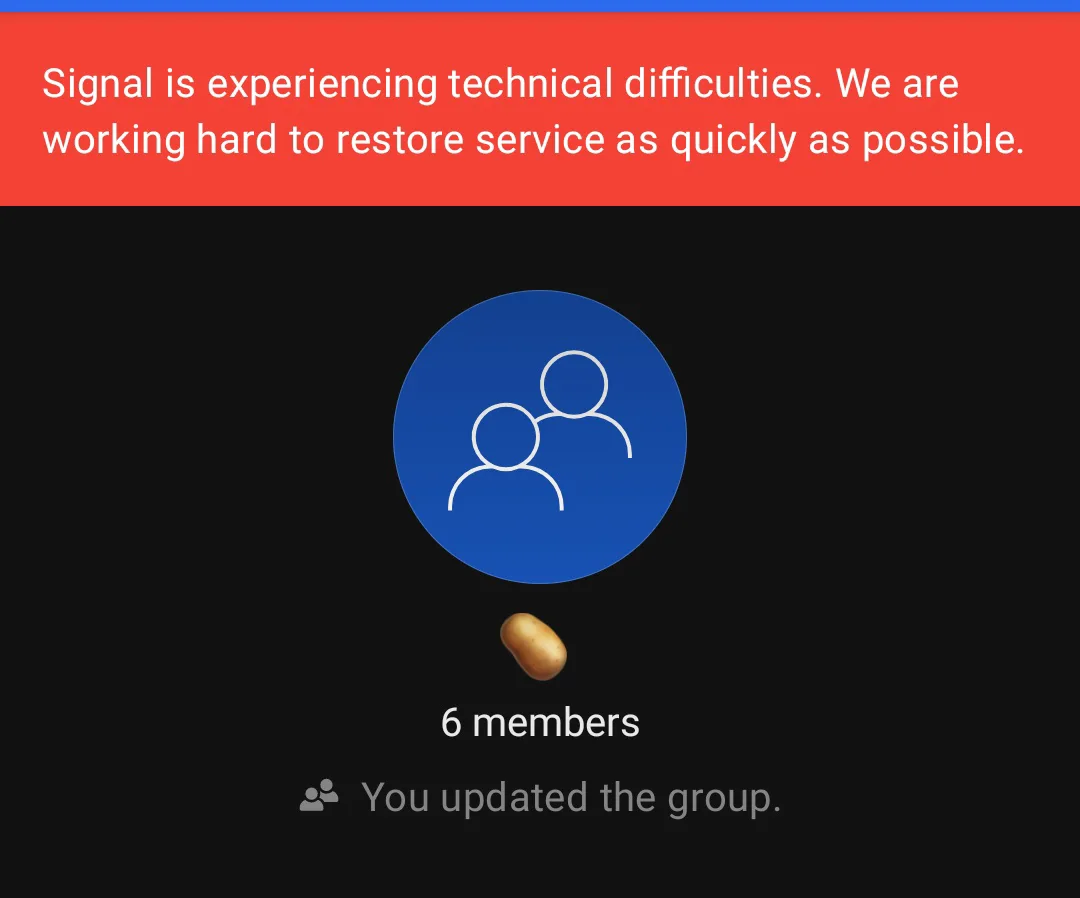Viewport: 1080px width, 898px height.
Task: Click the word 'You' in update notice
Action: [395, 797]
